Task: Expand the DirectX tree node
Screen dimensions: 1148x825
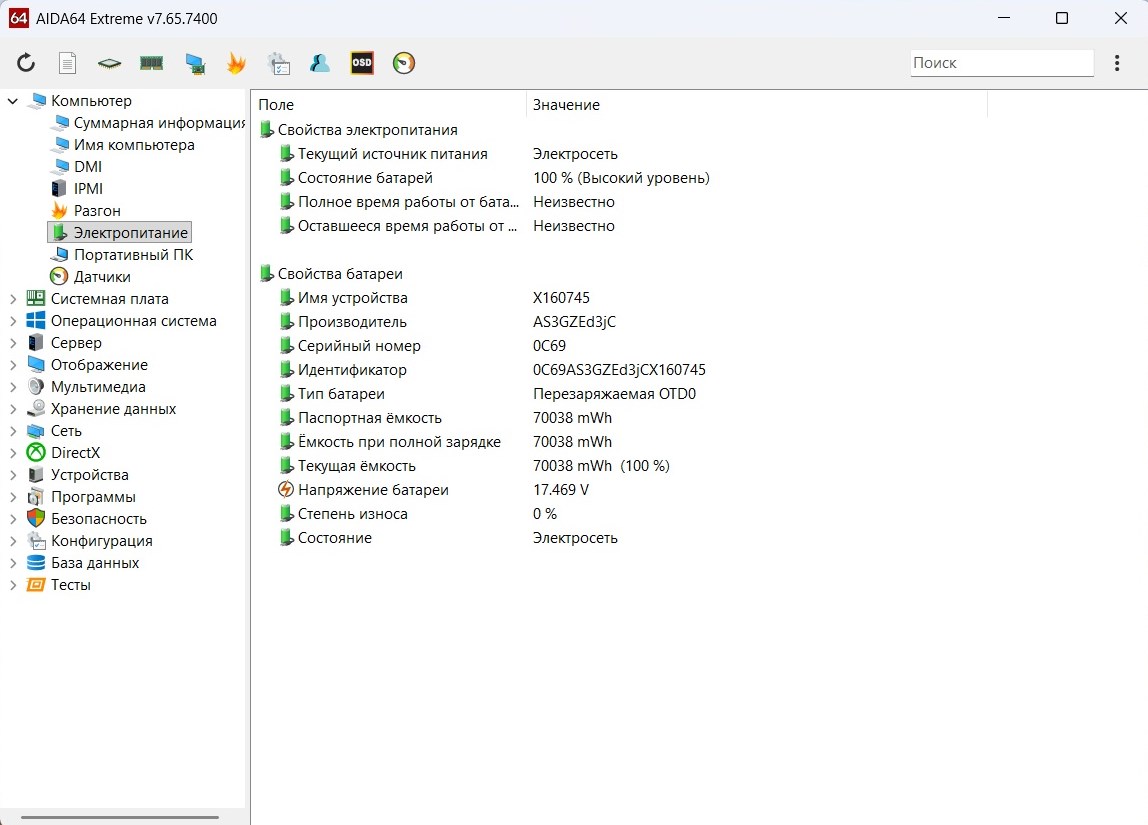Action: click(x=13, y=453)
